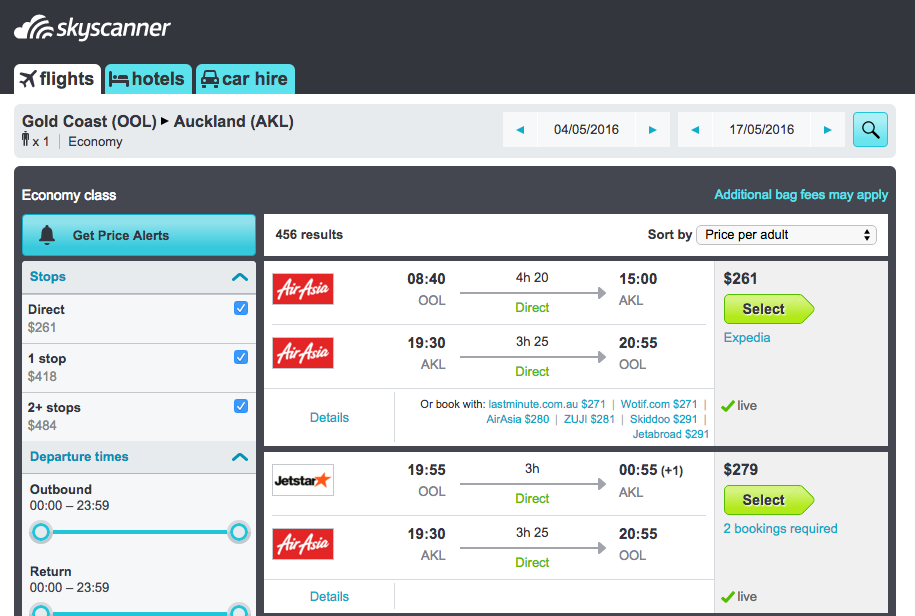915x616 pixels.
Task: Click the magnifying glass search button
Action: point(870,130)
